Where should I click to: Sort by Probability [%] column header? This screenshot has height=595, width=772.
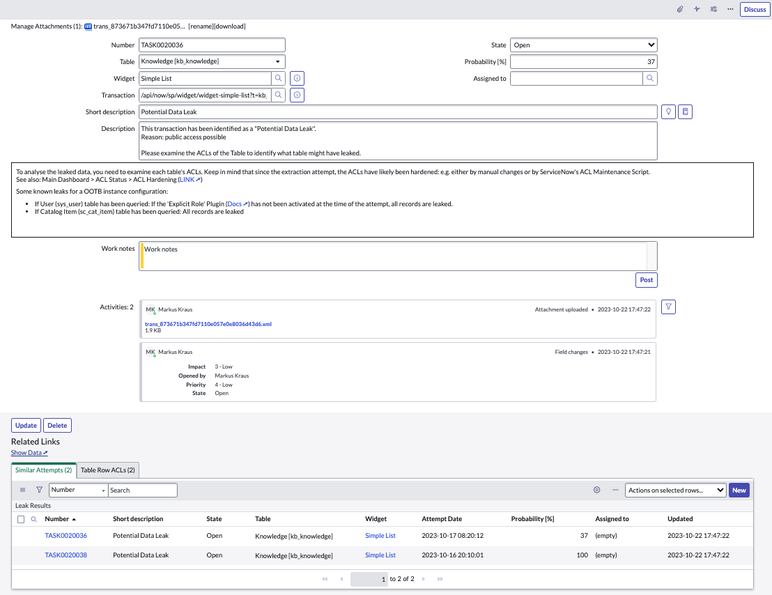coord(532,519)
